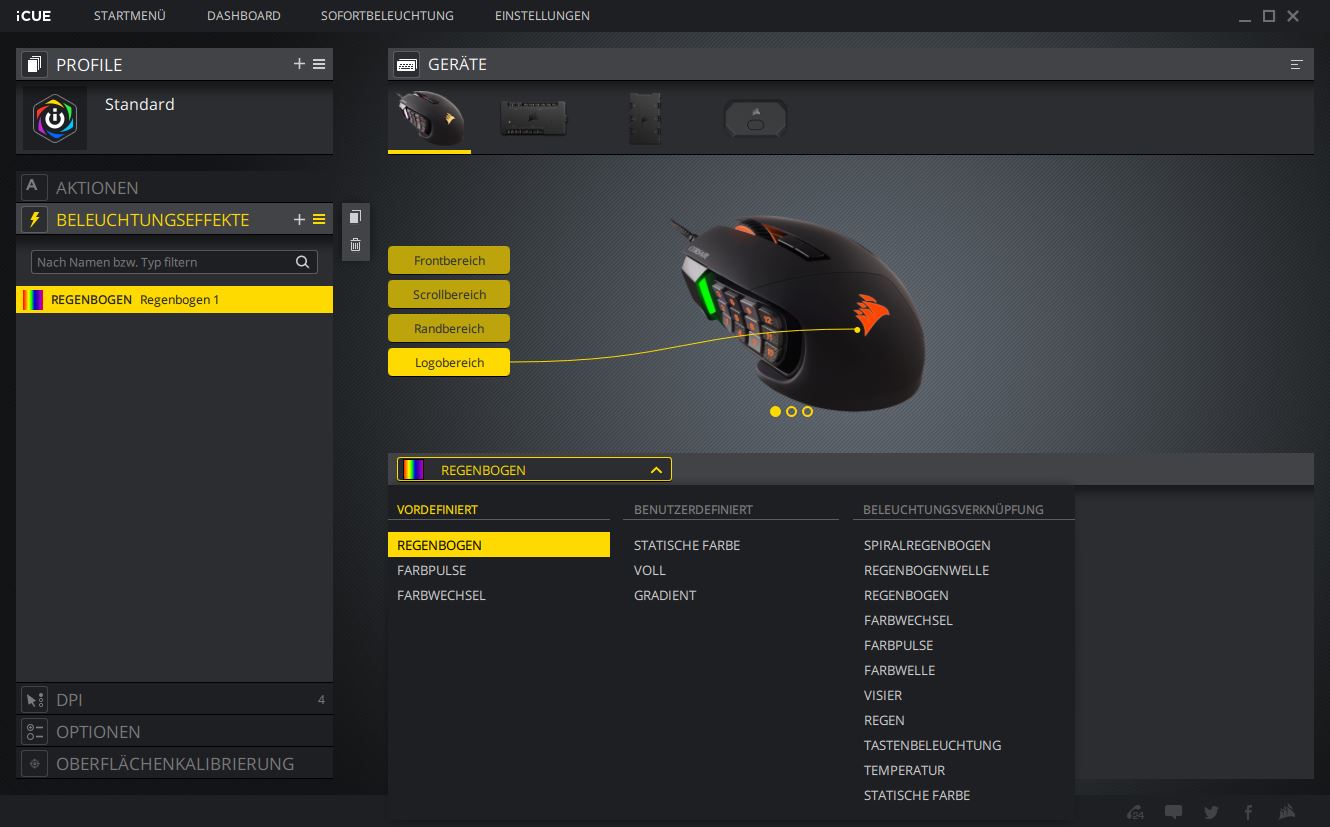1330x827 pixels.
Task: Choose Temperatur lighting link
Action: pos(904,770)
